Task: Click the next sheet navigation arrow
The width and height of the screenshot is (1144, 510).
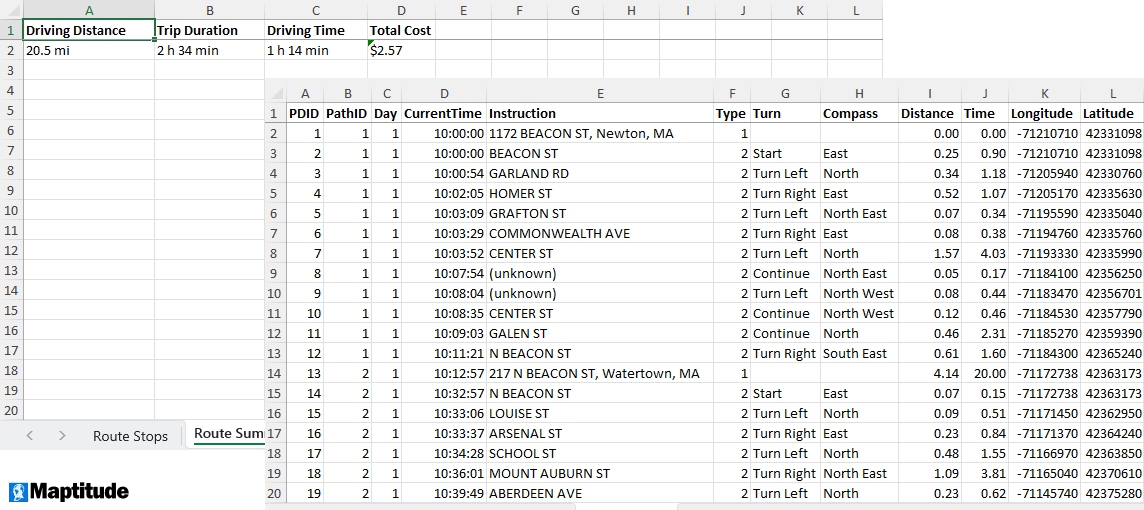Action: click(x=62, y=435)
